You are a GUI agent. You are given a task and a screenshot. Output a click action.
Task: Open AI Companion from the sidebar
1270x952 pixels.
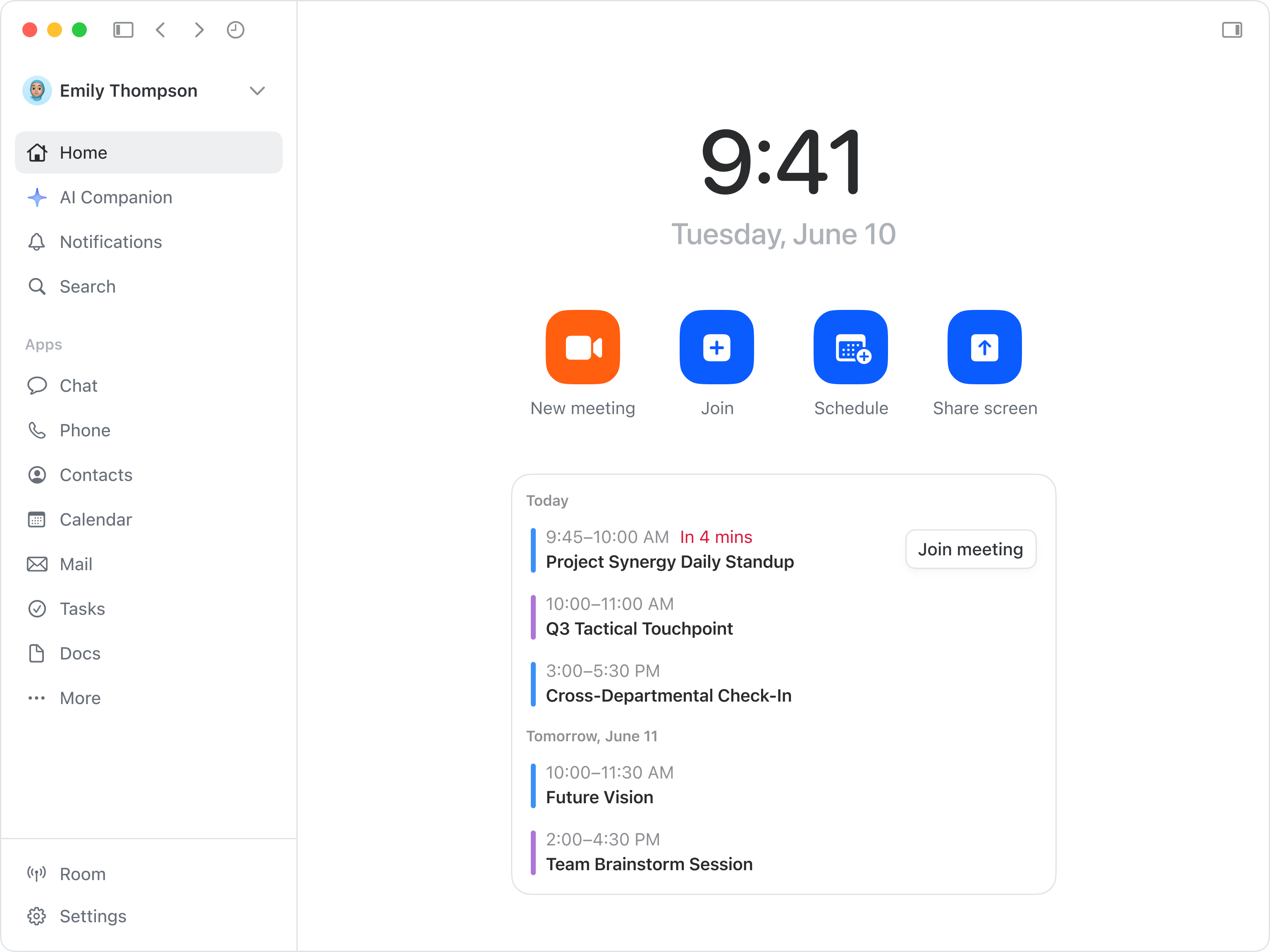[x=116, y=198]
